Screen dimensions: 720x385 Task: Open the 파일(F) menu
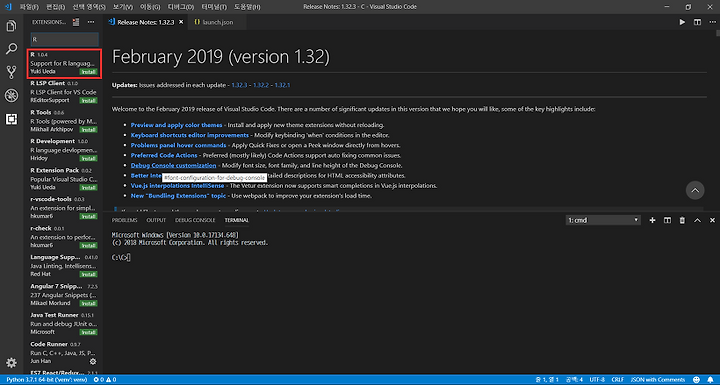click(x=29, y=7)
